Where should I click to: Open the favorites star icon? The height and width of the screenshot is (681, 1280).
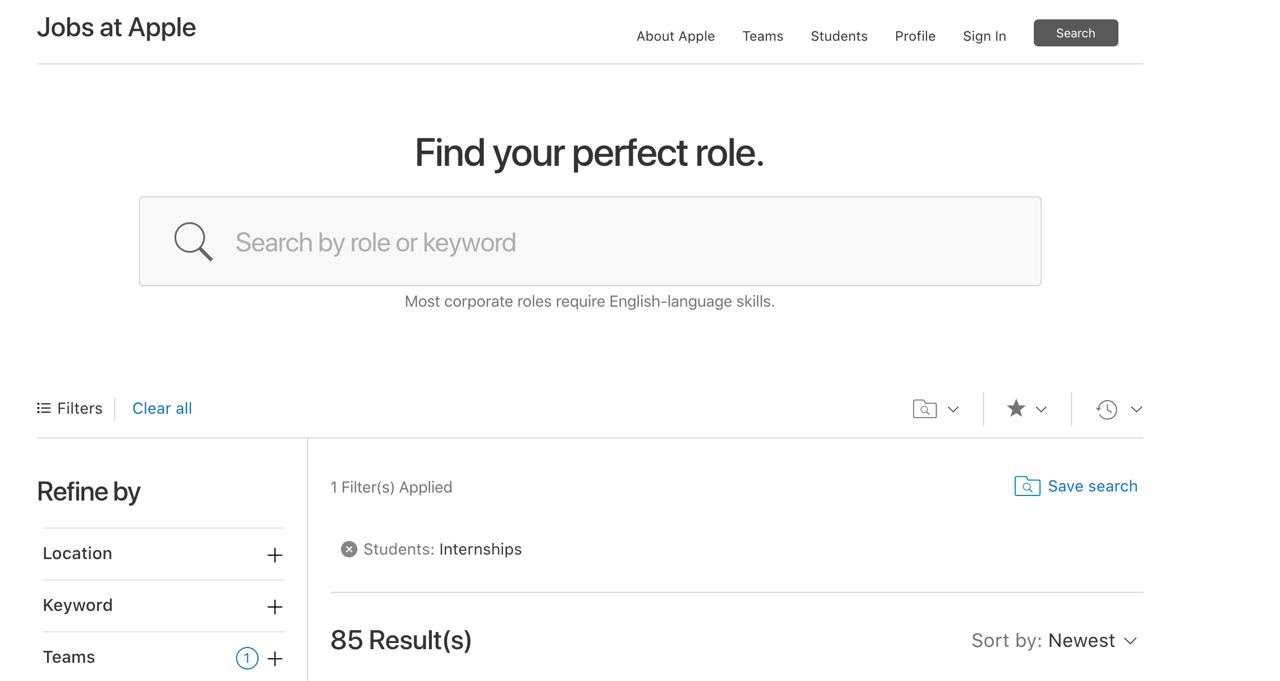(x=1016, y=408)
